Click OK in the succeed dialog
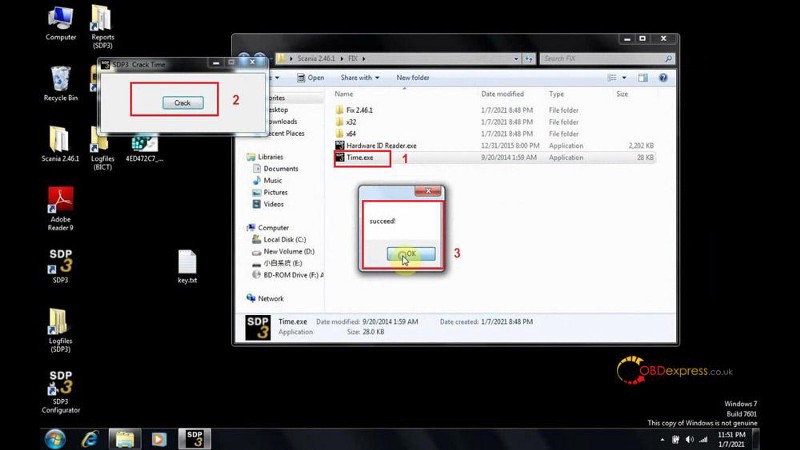 (x=411, y=254)
